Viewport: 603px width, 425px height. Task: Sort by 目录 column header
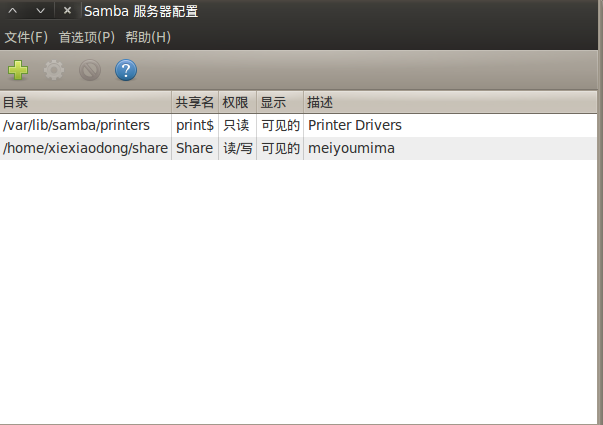tap(86, 102)
